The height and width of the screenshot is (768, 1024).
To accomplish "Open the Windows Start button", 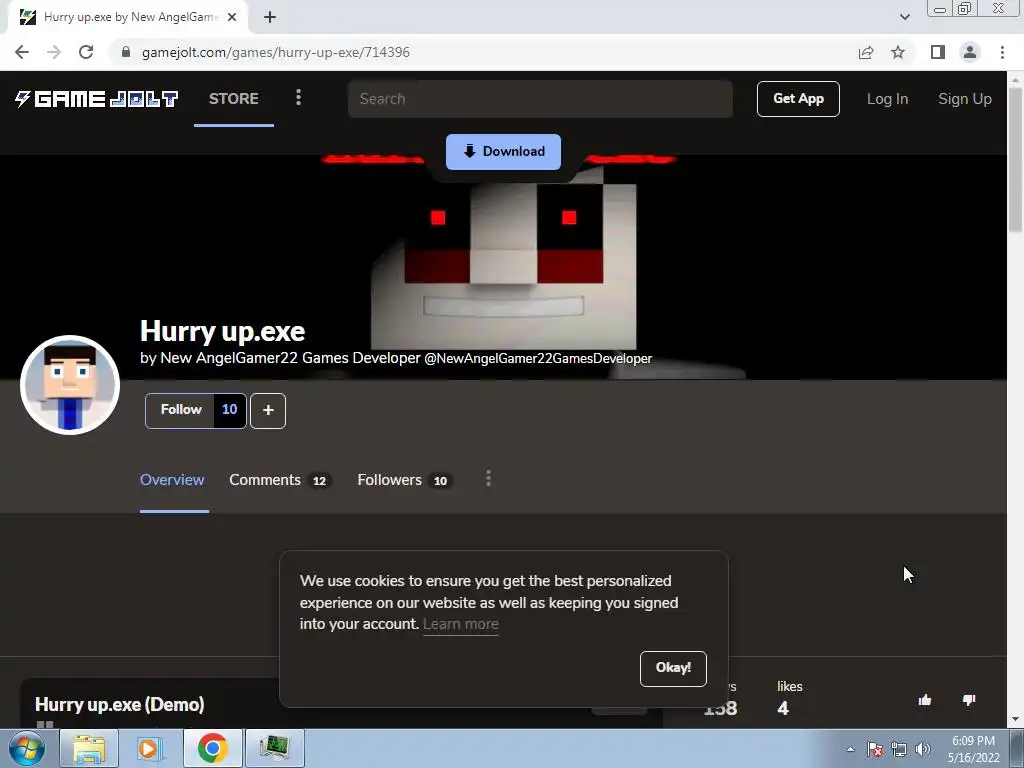I will (x=26, y=748).
